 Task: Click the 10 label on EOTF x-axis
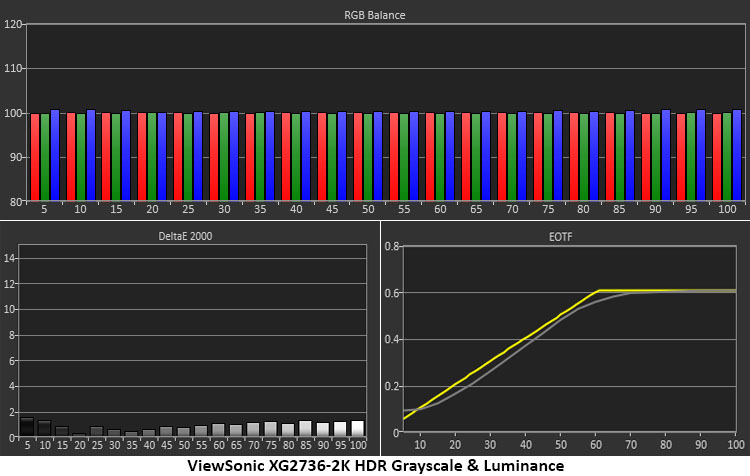pyautogui.click(x=420, y=445)
